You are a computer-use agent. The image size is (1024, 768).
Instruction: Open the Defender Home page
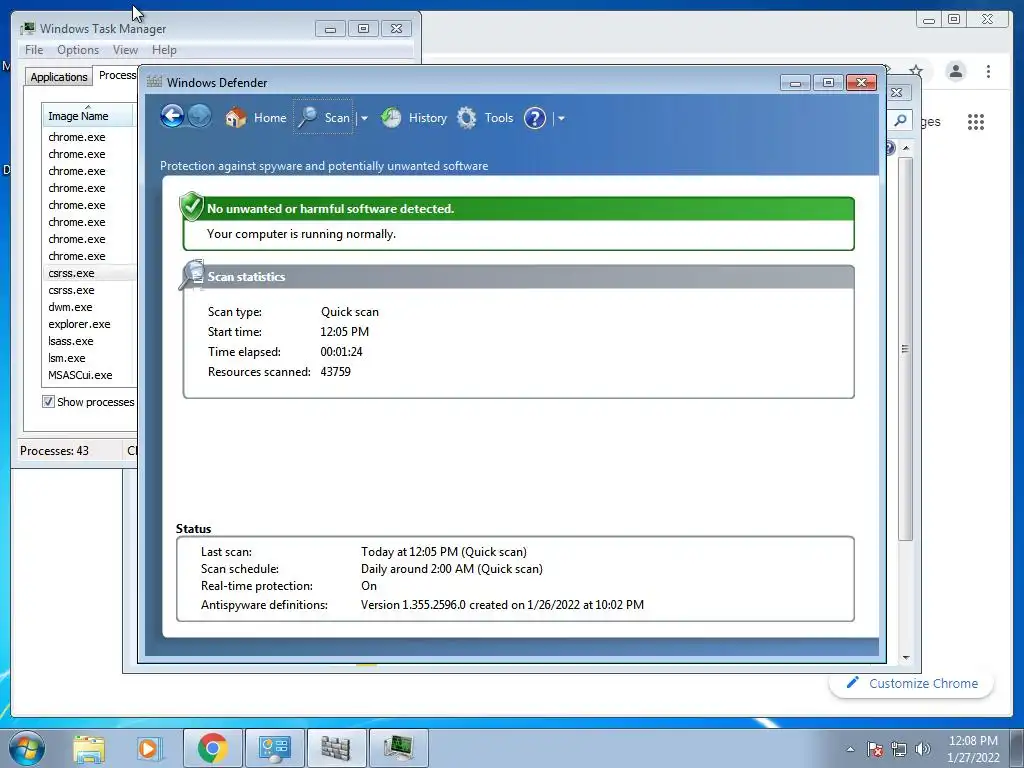click(x=256, y=118)
